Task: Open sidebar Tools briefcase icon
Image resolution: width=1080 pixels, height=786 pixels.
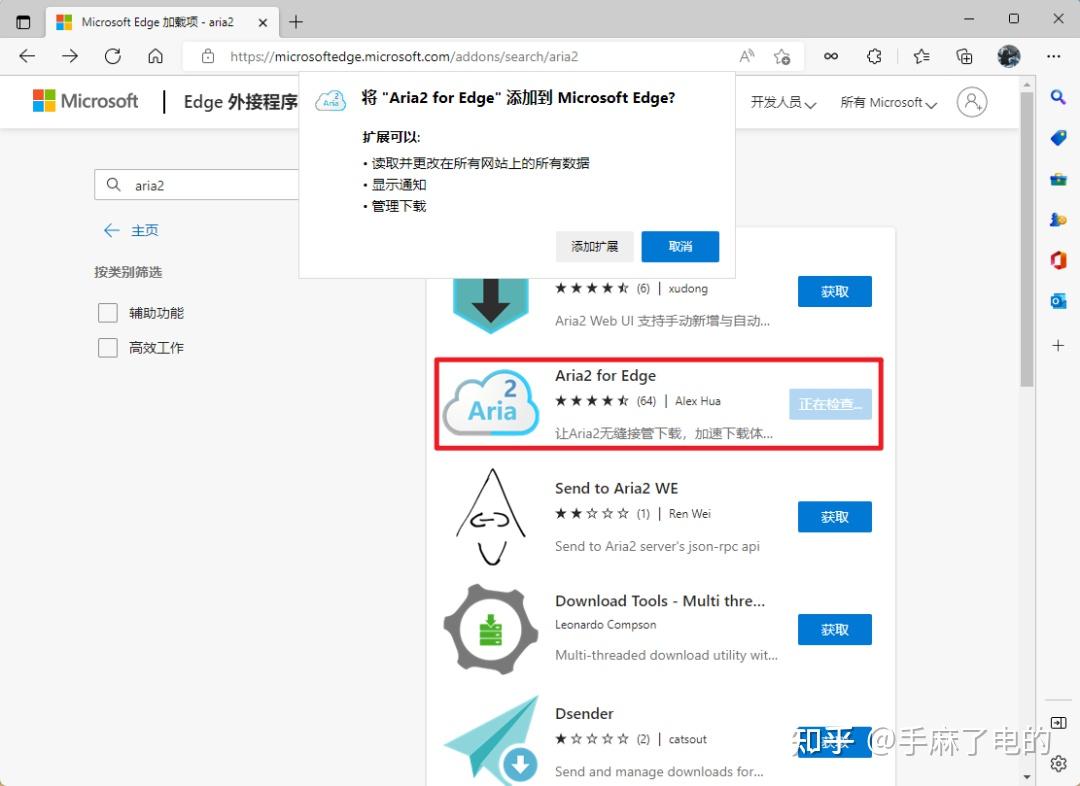Action: (1059, 179)
